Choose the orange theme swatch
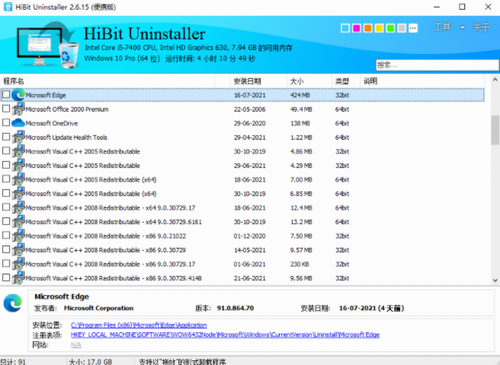Image resolution: width=500 pixels, height=365 pixels. click(x=368, y=28)
